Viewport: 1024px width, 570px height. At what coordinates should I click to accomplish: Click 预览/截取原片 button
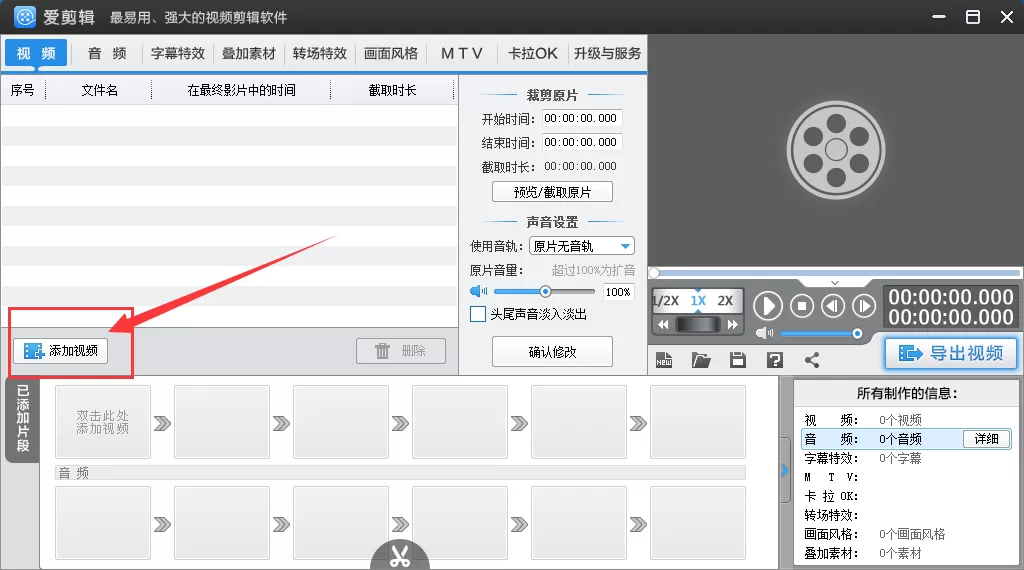(552, 192)
